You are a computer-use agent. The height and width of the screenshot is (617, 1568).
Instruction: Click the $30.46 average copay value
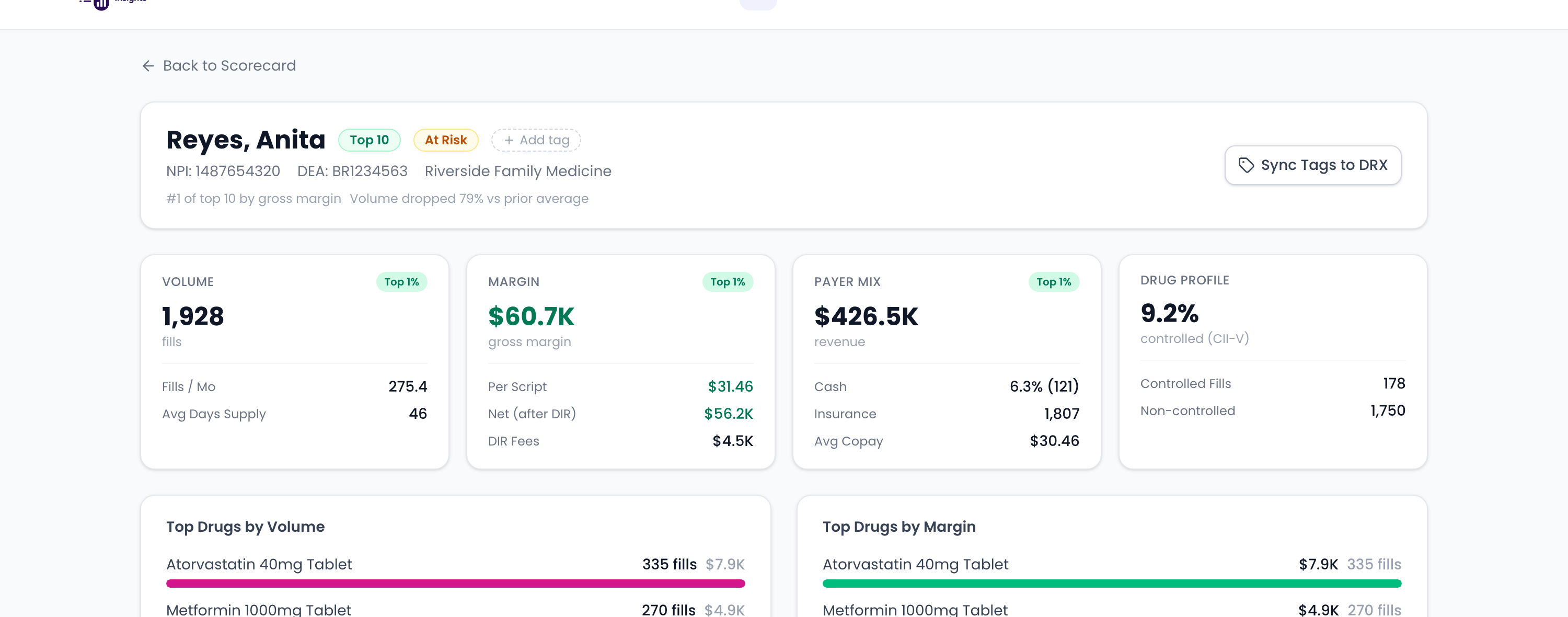click(1054, 441)
